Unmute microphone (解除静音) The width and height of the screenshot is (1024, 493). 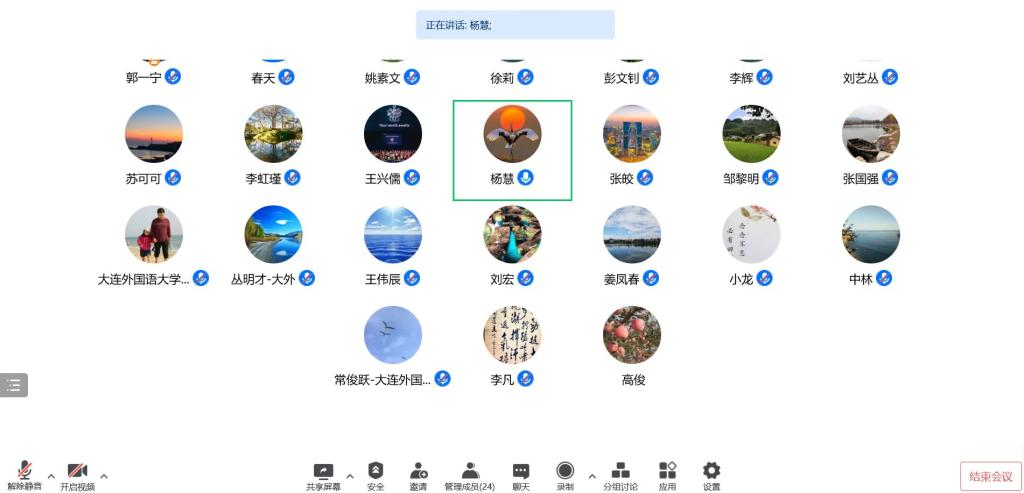(x=25, y=470)
